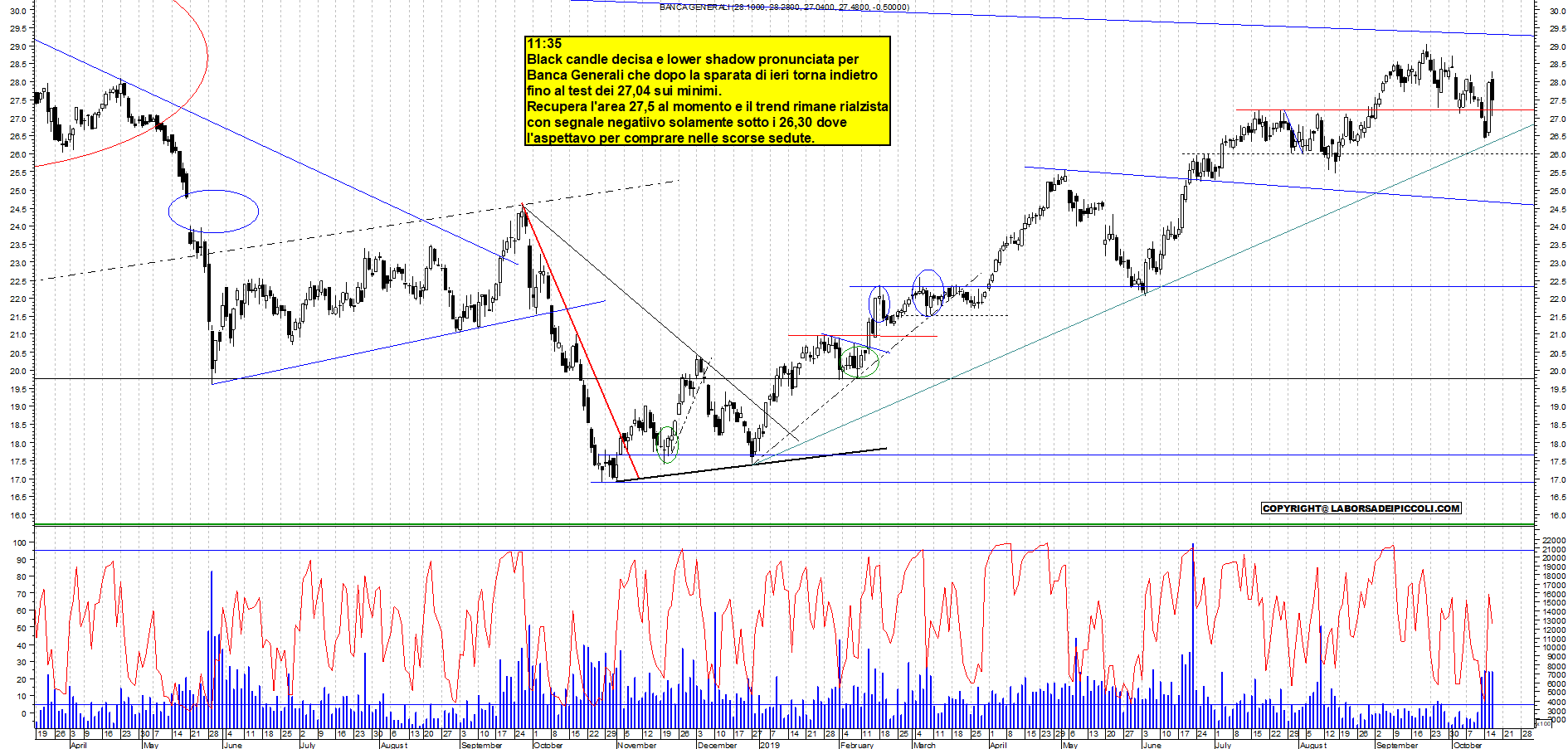Click 20.0 on the right-hand price scale
Image resolution: width=1568 pixels, height=749 pixels.
(1556, 371)
